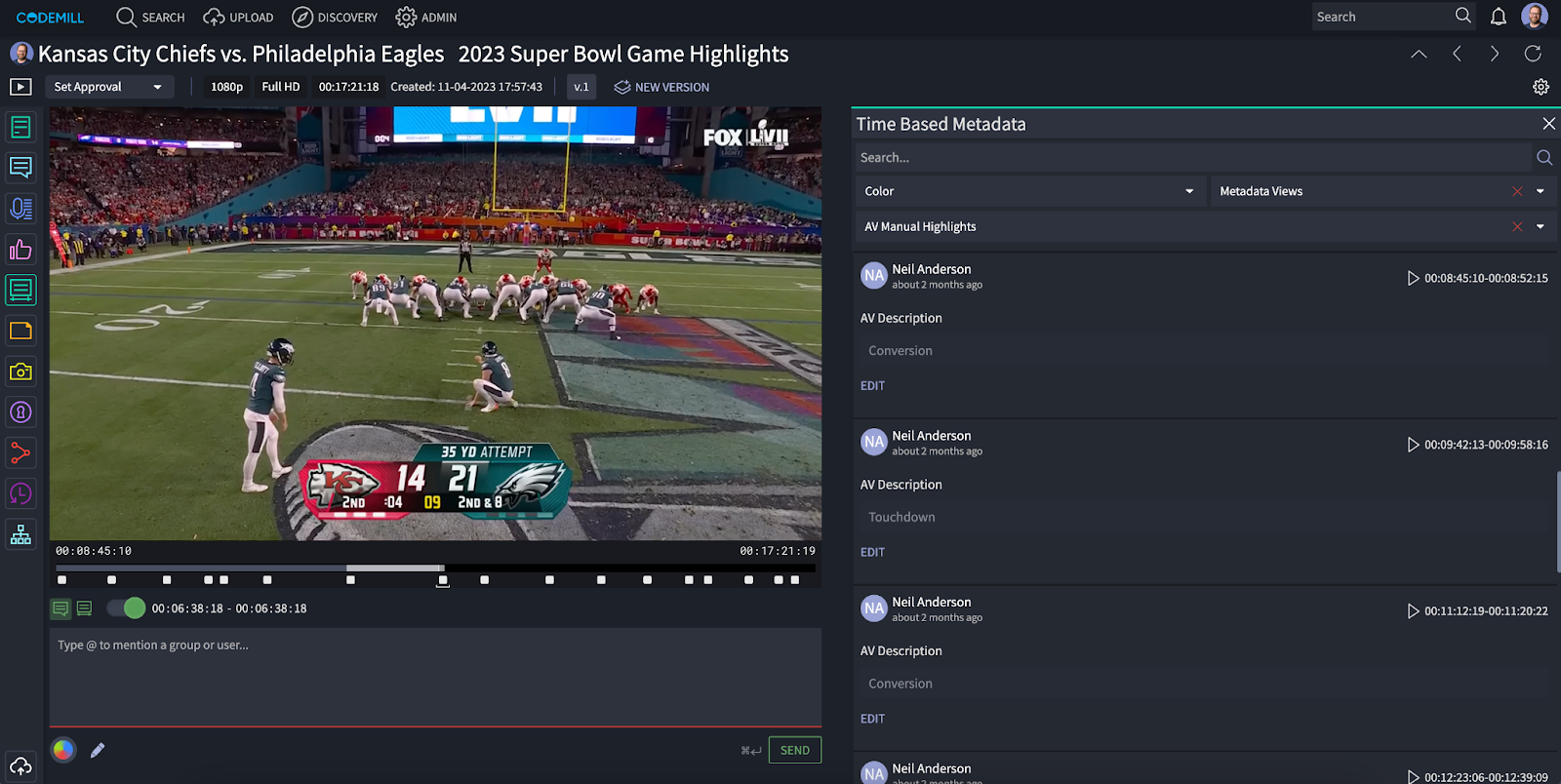Open the audio transcript microphone icon

pos(20,208)
